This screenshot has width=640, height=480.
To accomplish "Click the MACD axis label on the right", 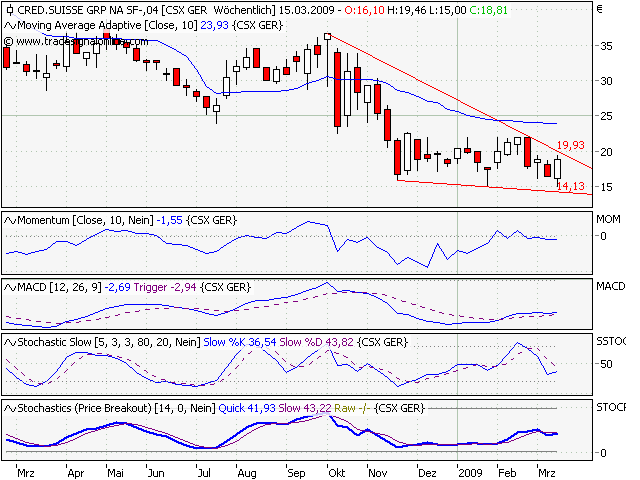I will tap(610, 287).
